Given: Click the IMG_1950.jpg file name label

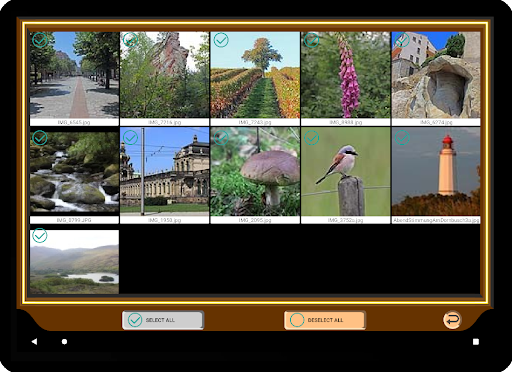Looking at the screenshot, I should coord(165,220).
